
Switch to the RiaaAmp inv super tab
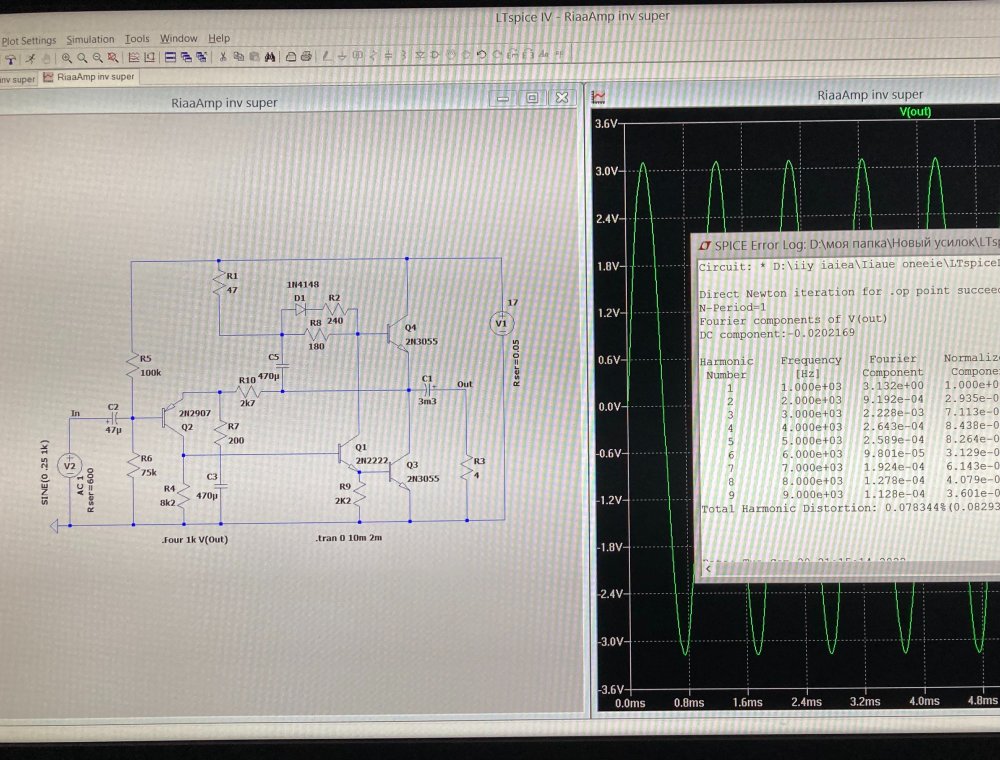click(88, 77)
